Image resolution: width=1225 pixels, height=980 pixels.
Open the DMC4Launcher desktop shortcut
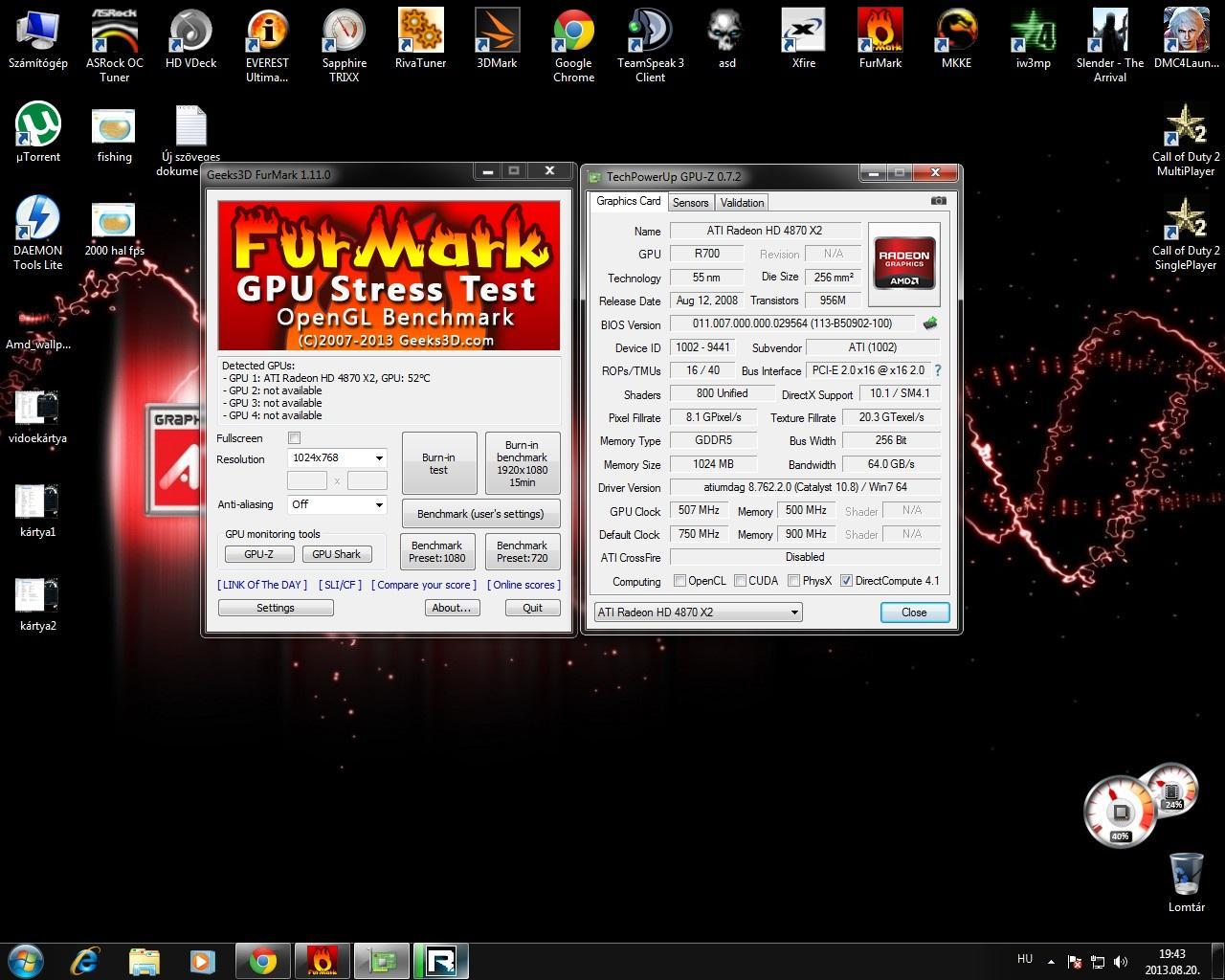1186,40
